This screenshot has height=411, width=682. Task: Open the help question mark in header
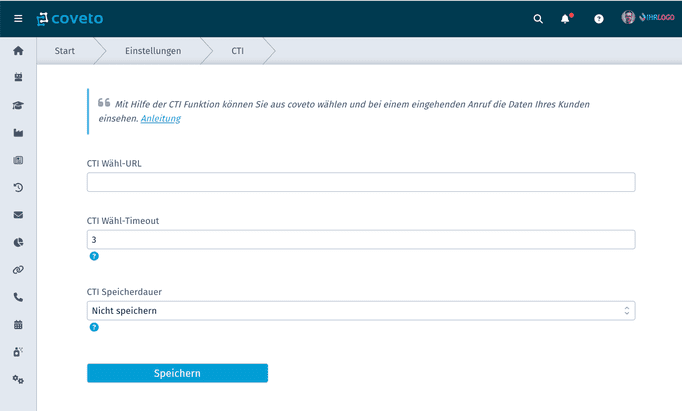(599, 19)
